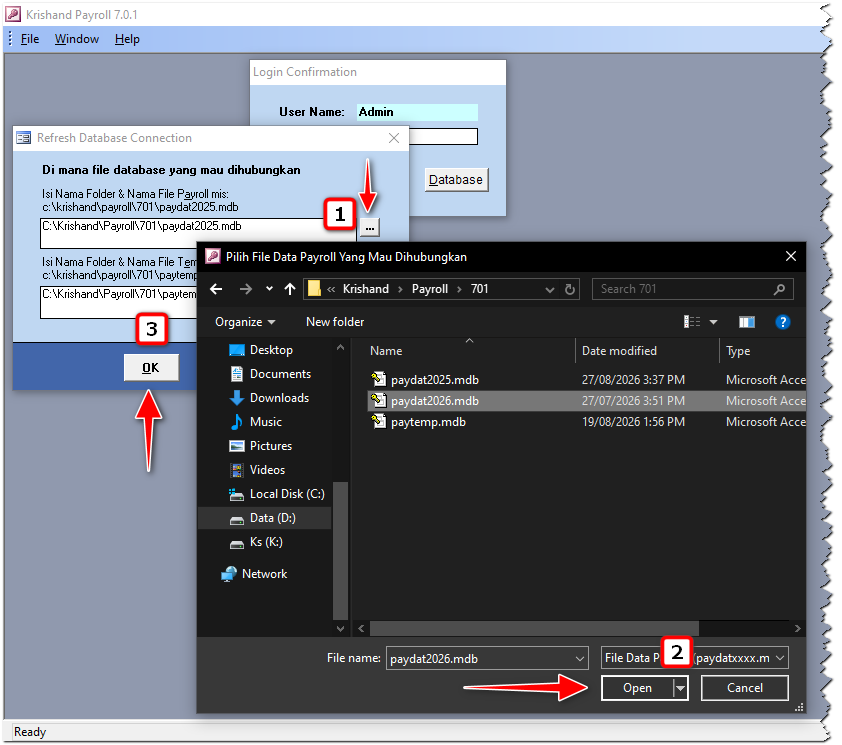Select Local Disk (C:) drive

[x=287, y=494]
